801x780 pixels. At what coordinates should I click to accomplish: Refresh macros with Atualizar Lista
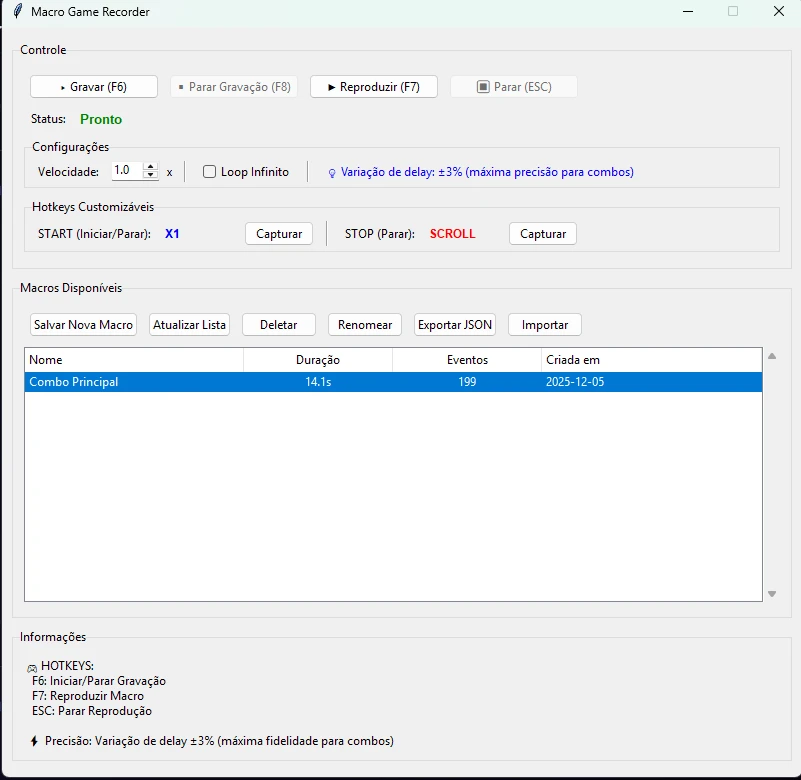pos(190,325)
